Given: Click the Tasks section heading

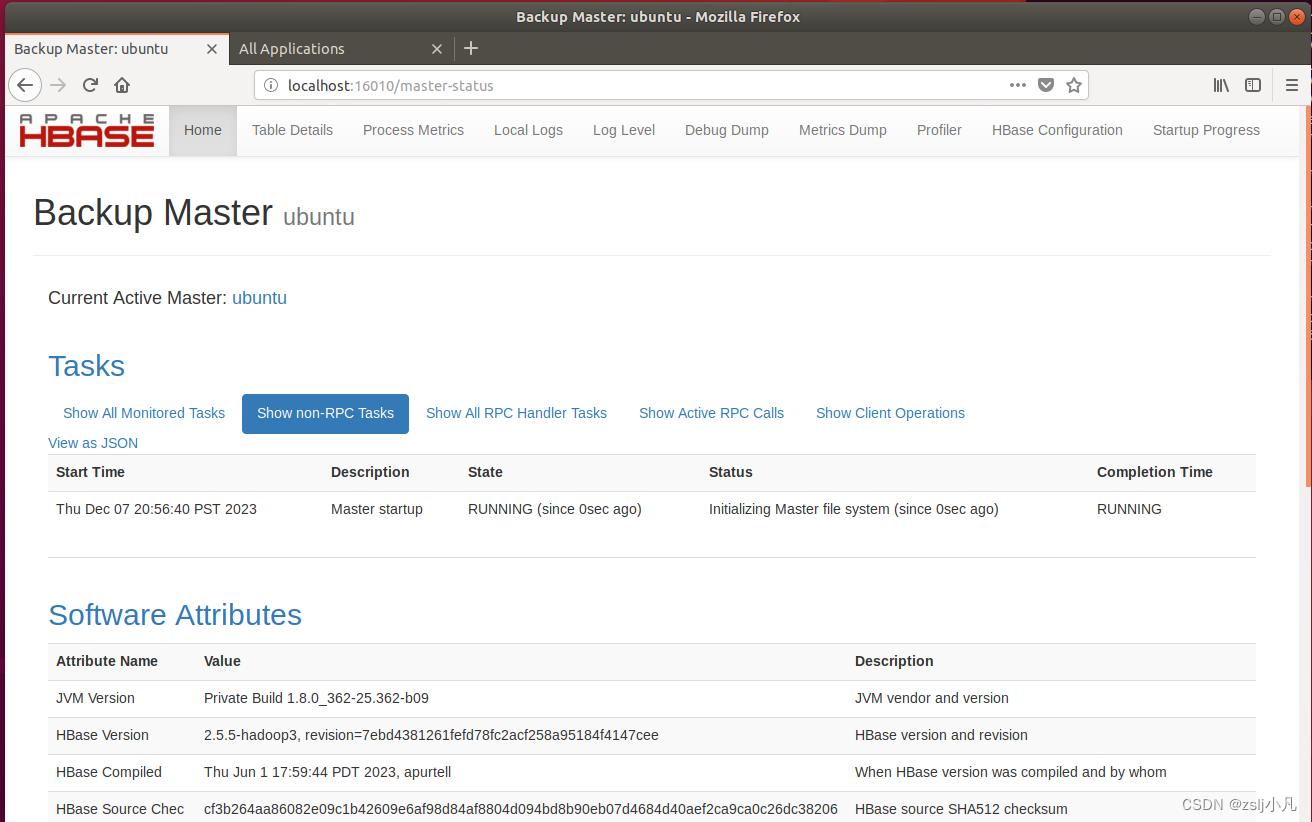Looking at the screenshot, I should click(87, 366).
